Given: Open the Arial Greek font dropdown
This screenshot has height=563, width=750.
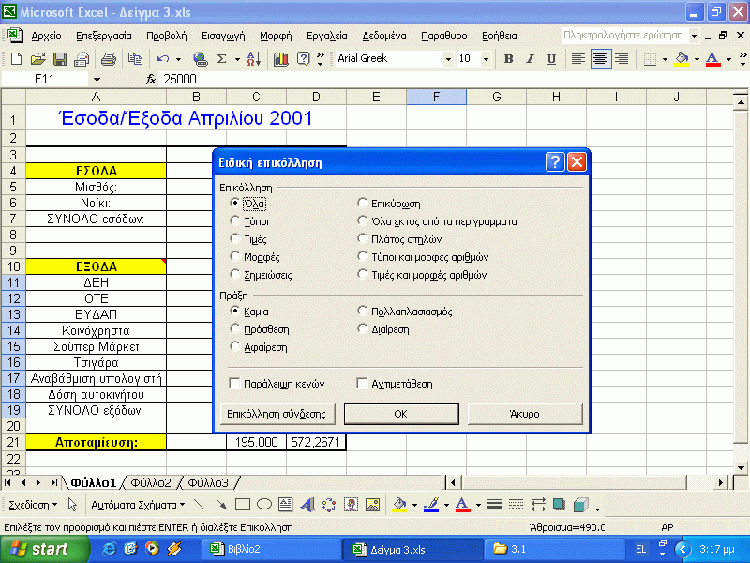Looking at the screenshot, I should pyautogui.click(x=448, y=59).
